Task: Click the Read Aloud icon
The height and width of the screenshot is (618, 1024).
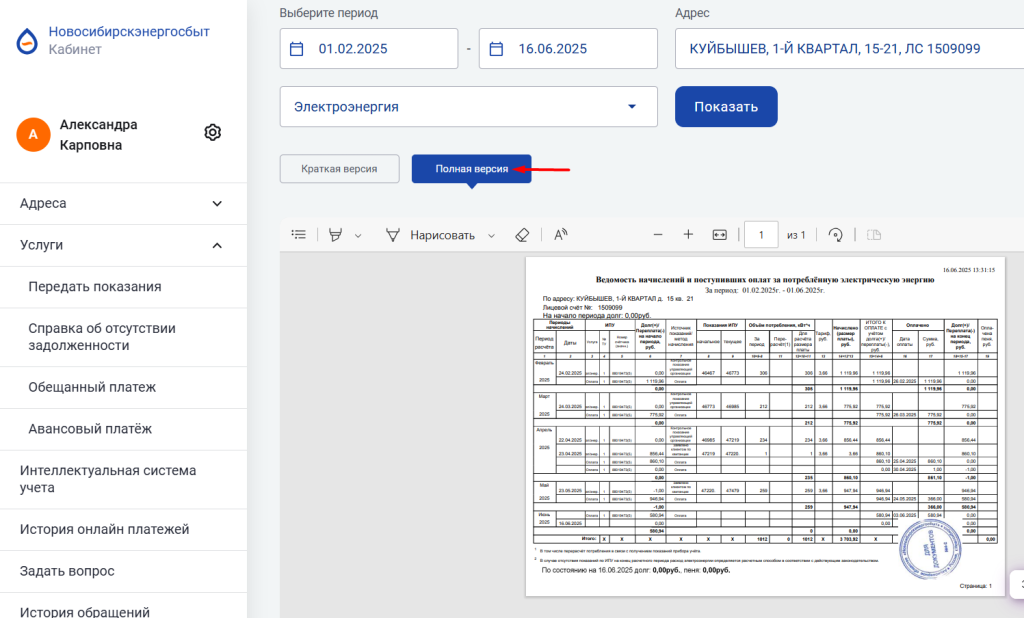Action: click(561, 235)
